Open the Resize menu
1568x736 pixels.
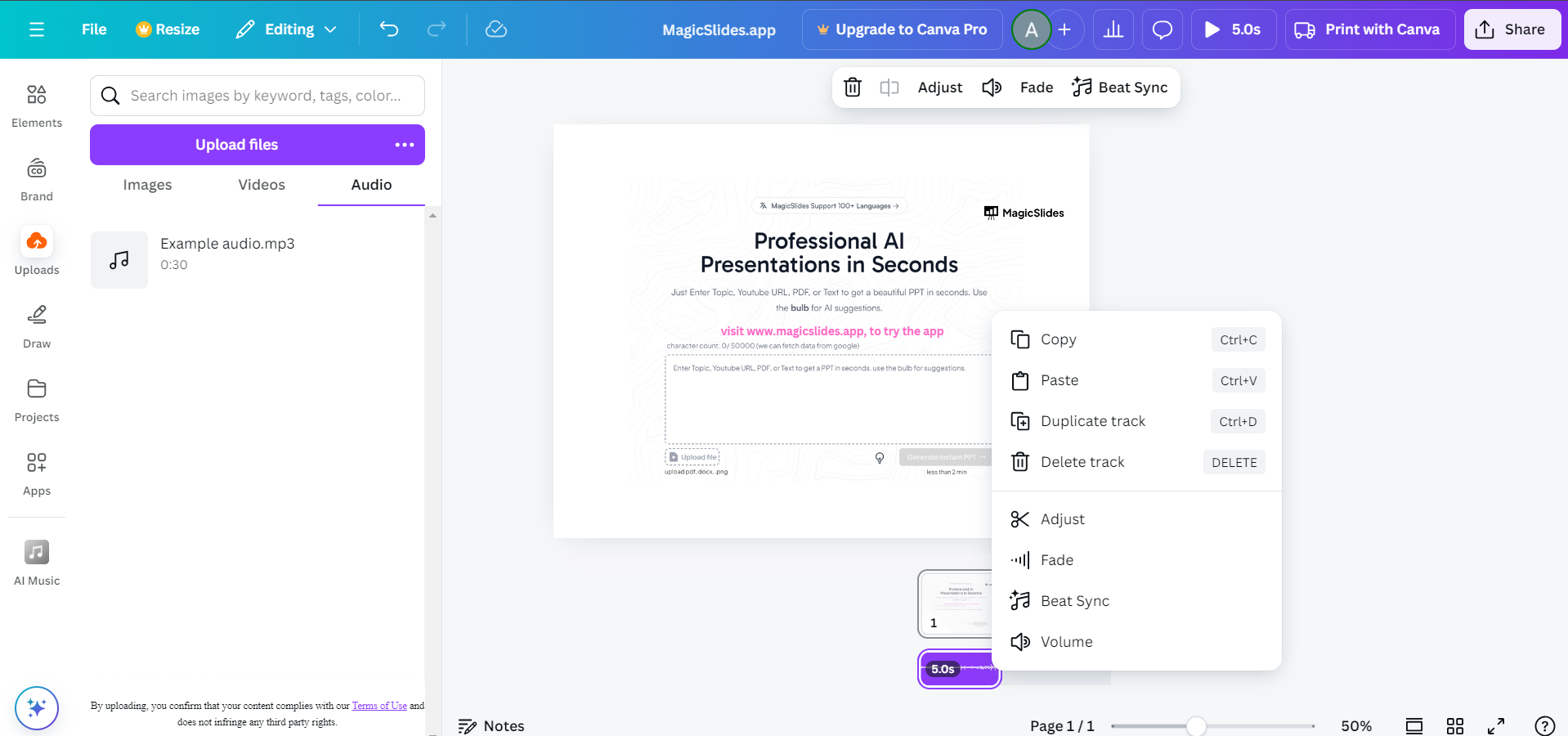point(168,29)
